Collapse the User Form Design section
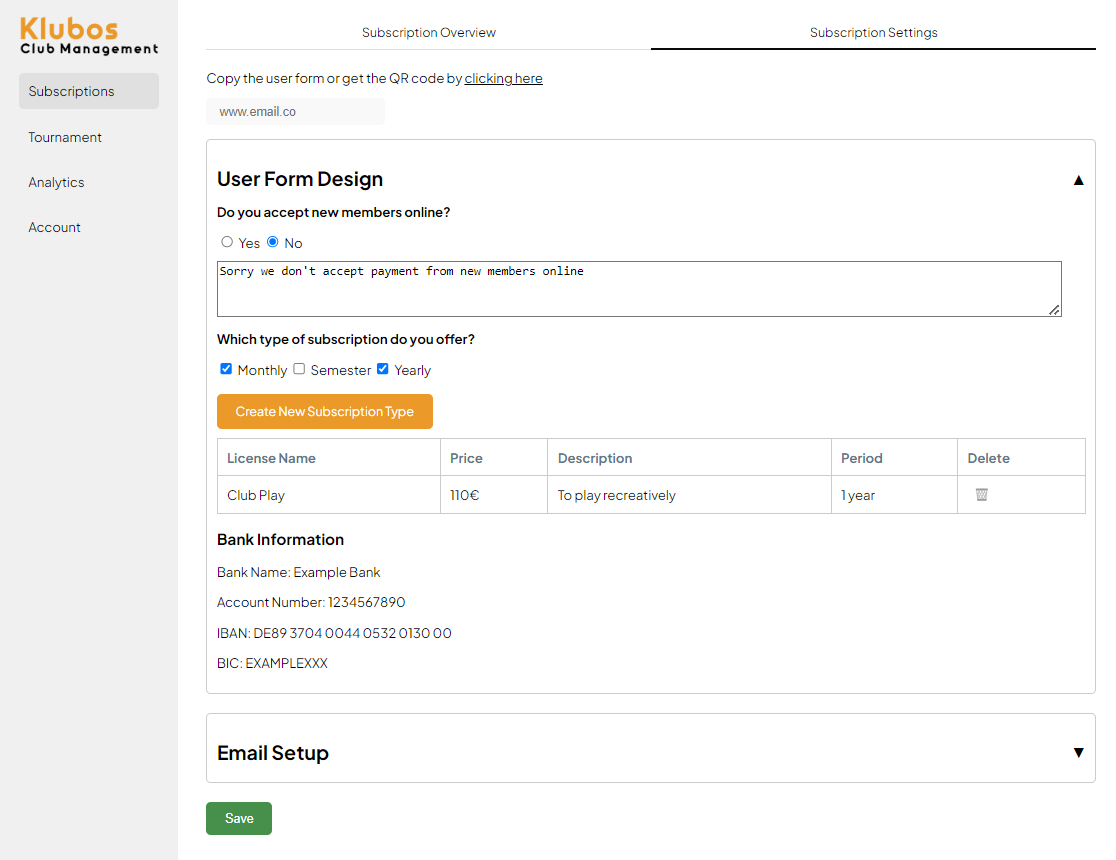Viewport: 1116px width, 860px height. pos(1078,180)
